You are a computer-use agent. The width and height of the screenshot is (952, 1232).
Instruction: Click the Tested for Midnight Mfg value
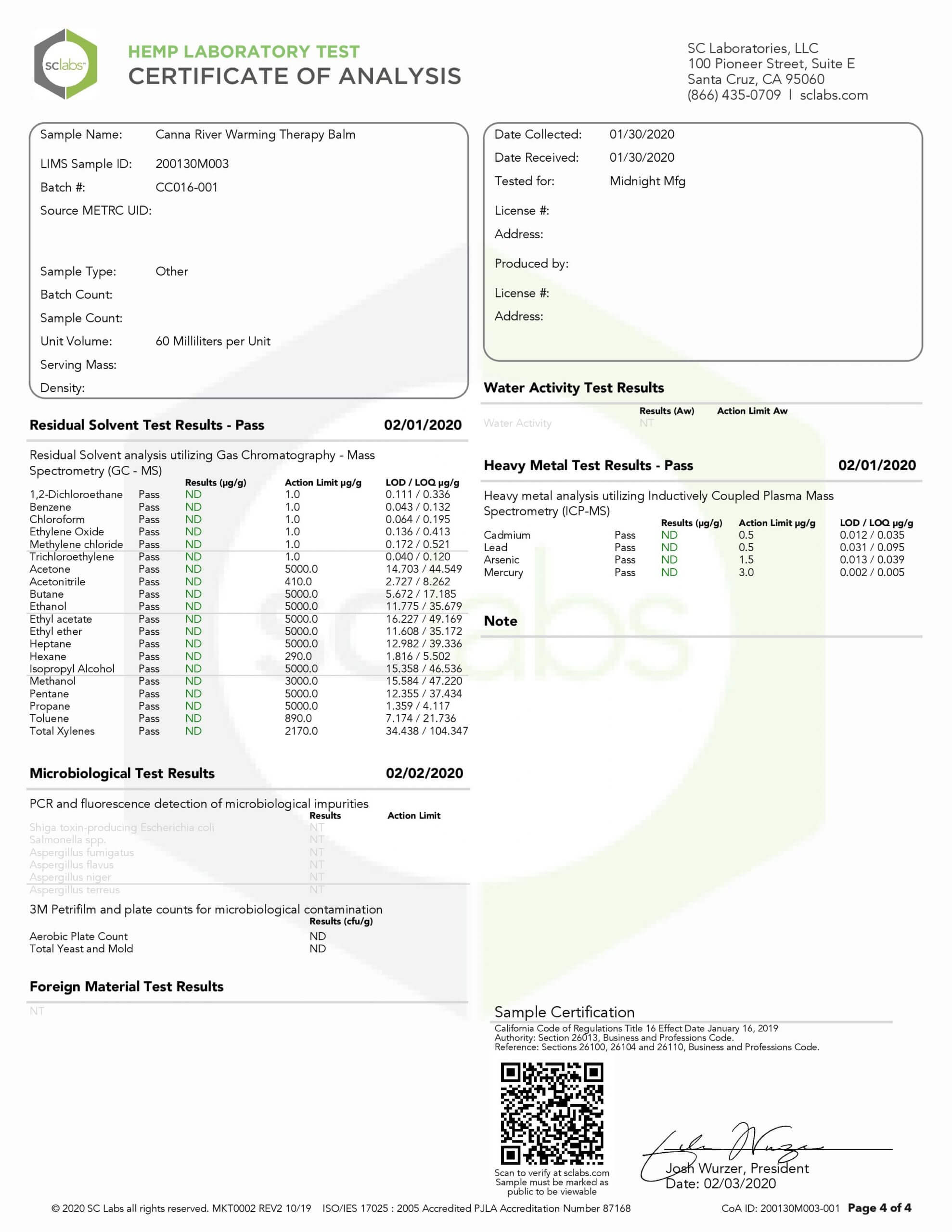(647, 181)
